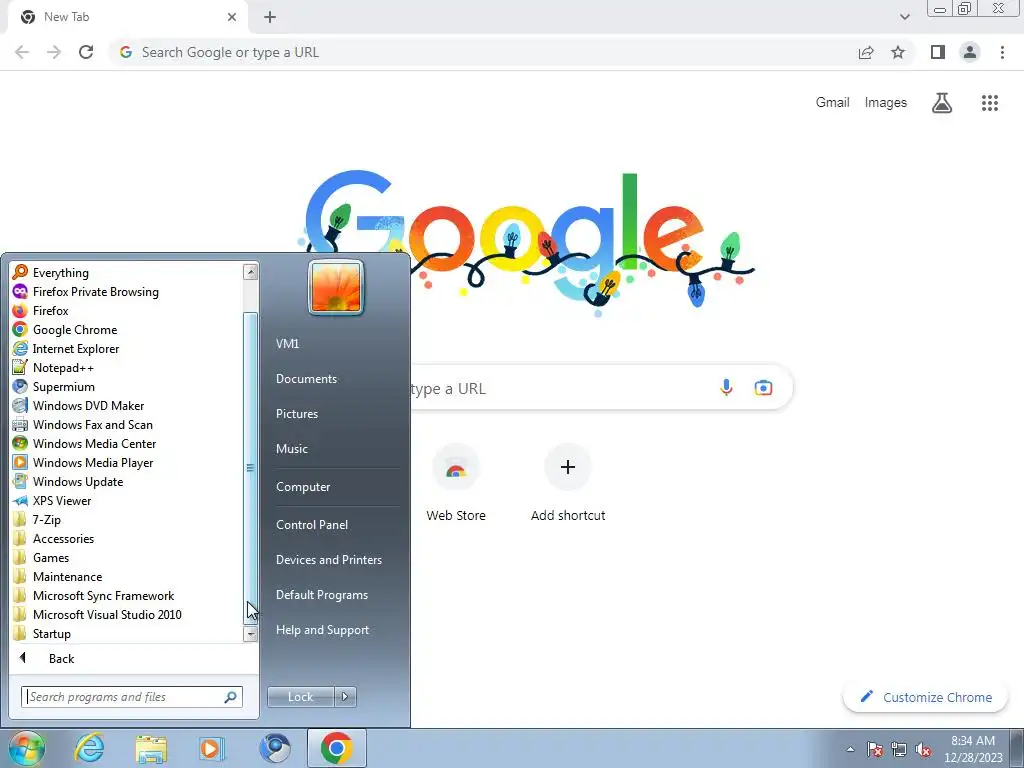Open Documents from the Start menu
This screenshot has width=1024, height=768.
tap(306, 379)
